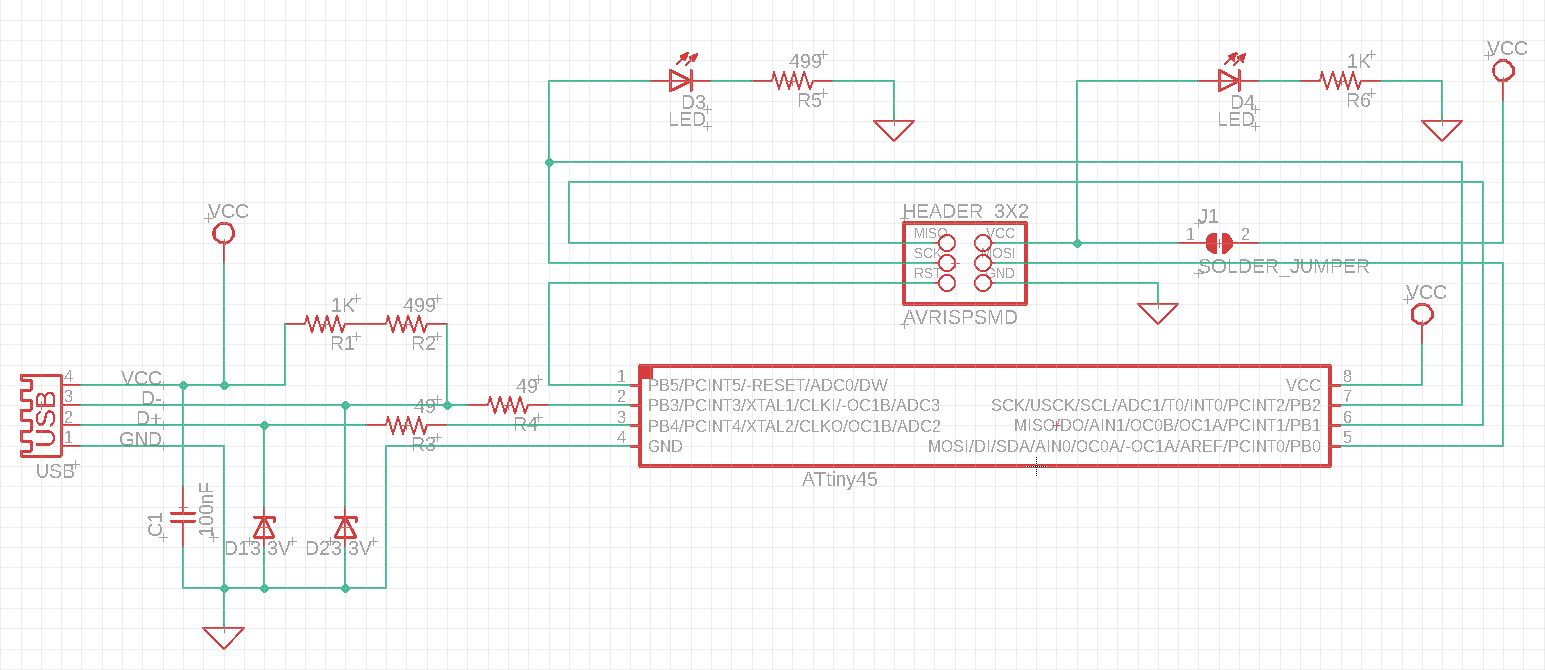Viewport: 1545px width, 670px height.
Task: Click the USB connector's VCC pin label
Action: 141,378
